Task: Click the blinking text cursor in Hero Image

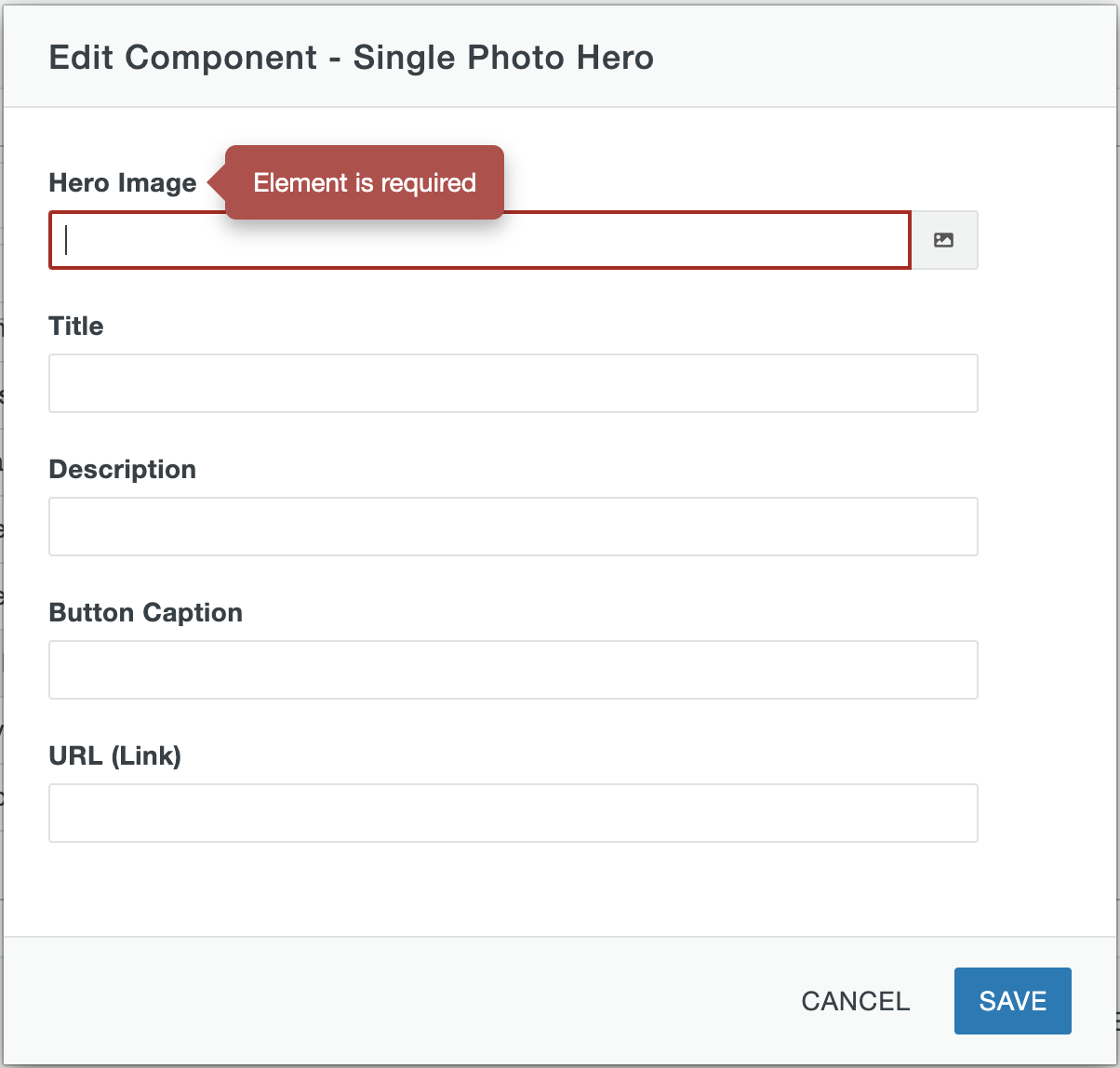Action: 67,240
